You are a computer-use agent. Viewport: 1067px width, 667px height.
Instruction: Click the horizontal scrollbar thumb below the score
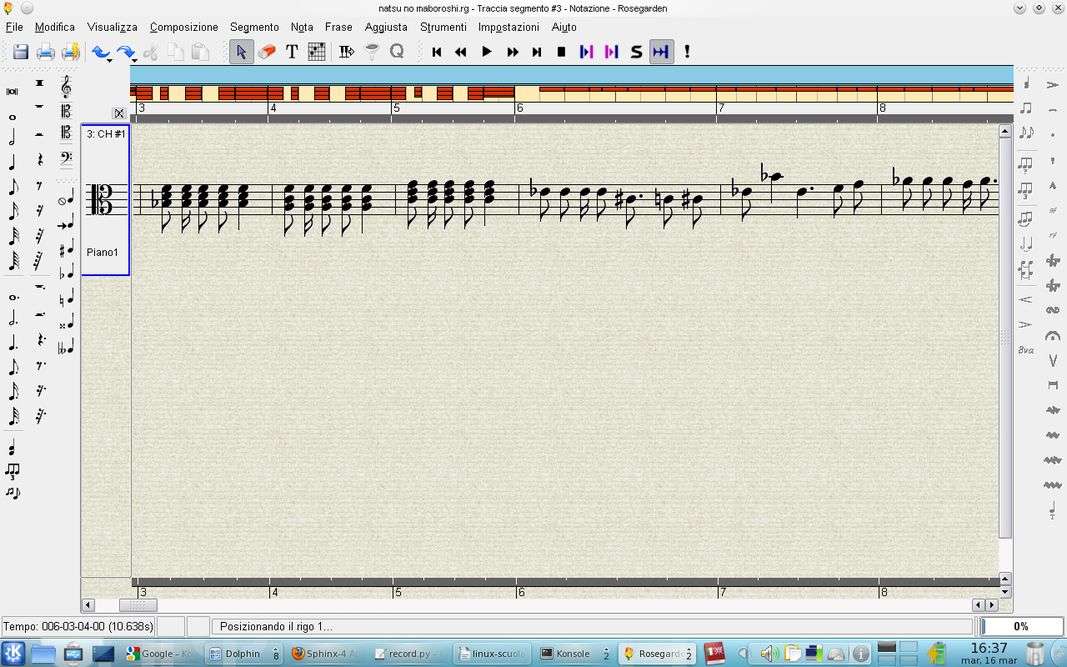click(138, 605)
